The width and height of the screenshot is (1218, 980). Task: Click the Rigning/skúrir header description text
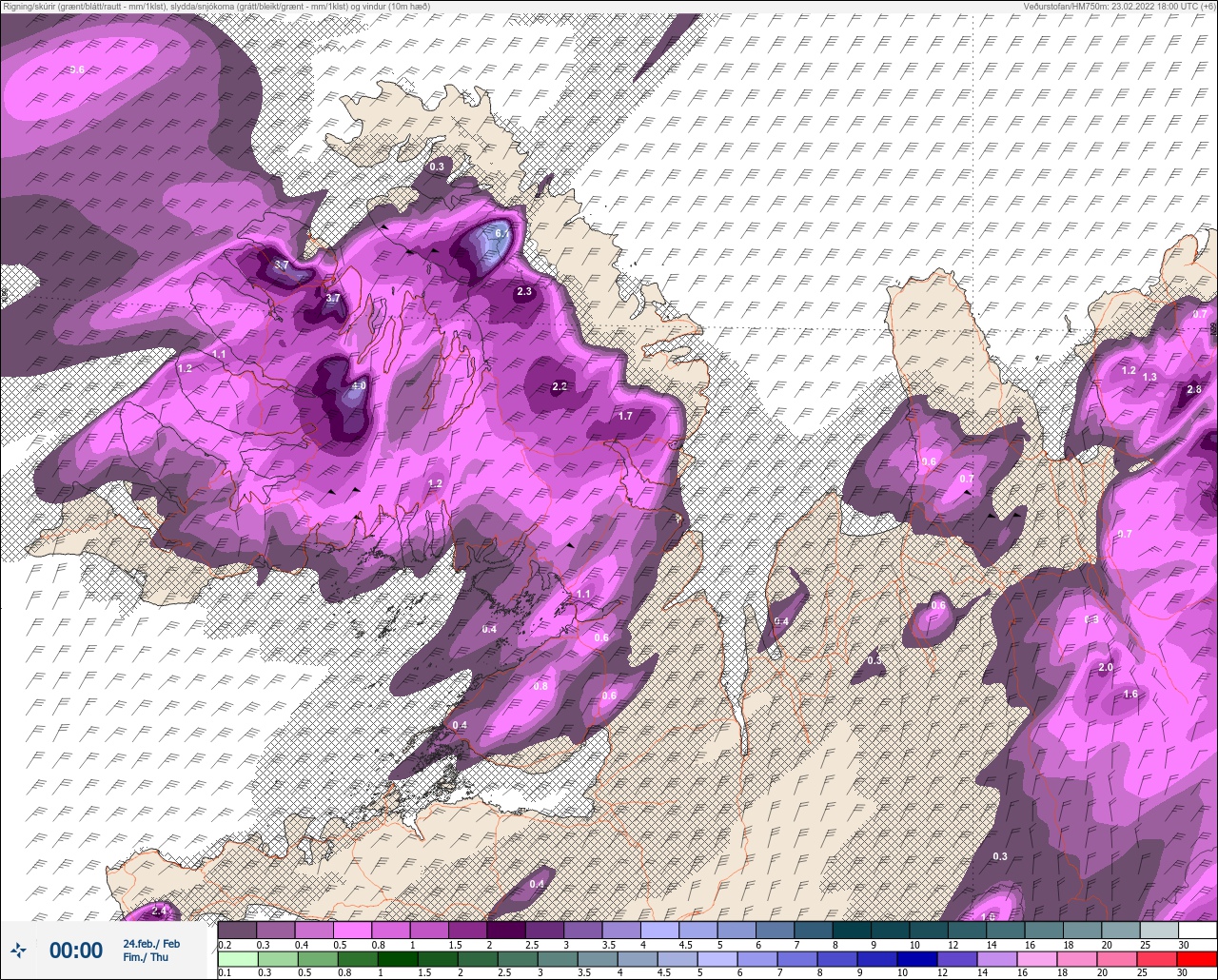click(216, 6)
